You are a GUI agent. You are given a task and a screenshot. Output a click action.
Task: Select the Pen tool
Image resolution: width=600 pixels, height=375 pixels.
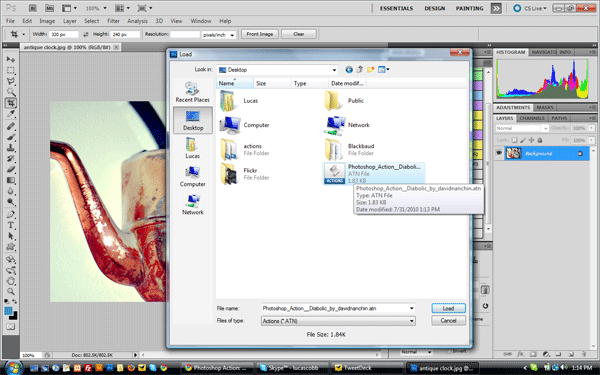[11, 214]
